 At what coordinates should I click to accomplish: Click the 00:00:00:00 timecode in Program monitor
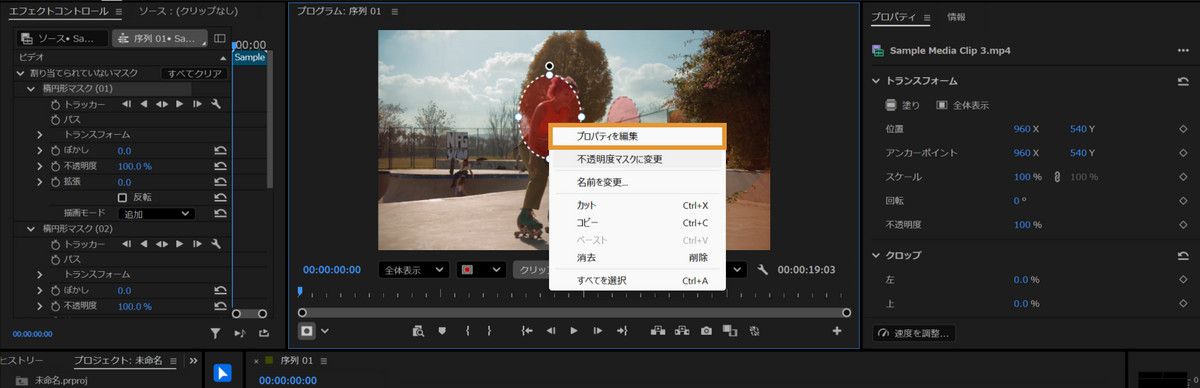coord(331,270)
